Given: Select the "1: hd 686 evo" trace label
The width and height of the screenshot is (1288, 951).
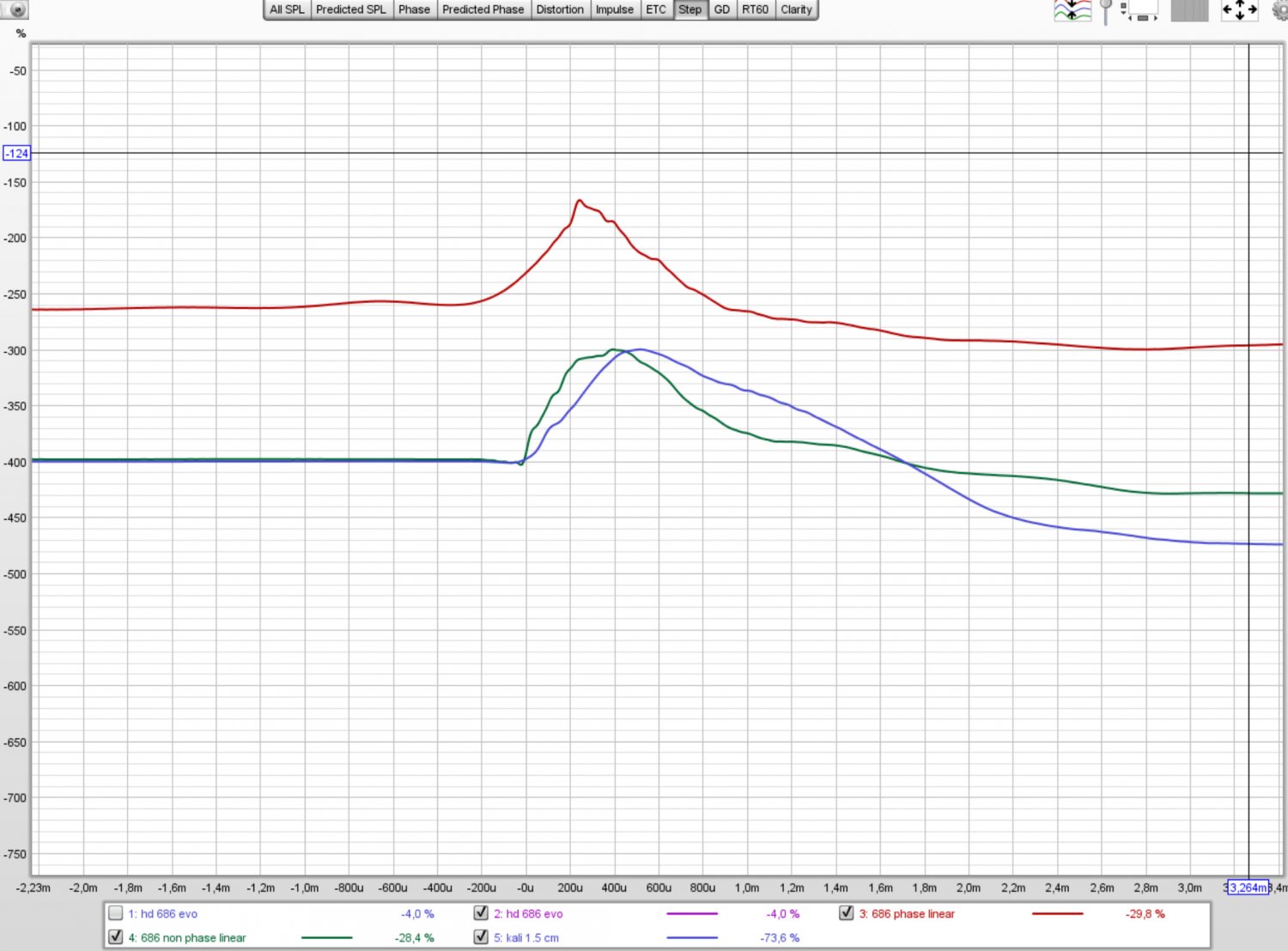Looking at the screenshot, I should 163,914.
